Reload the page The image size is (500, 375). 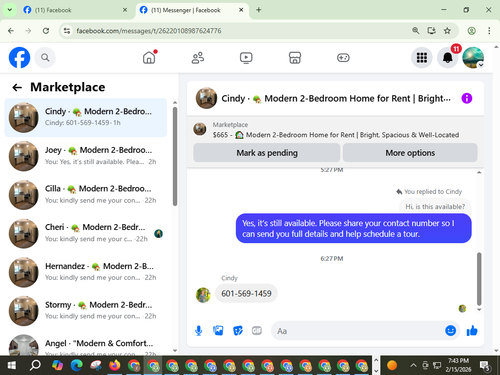click(46, 31)
